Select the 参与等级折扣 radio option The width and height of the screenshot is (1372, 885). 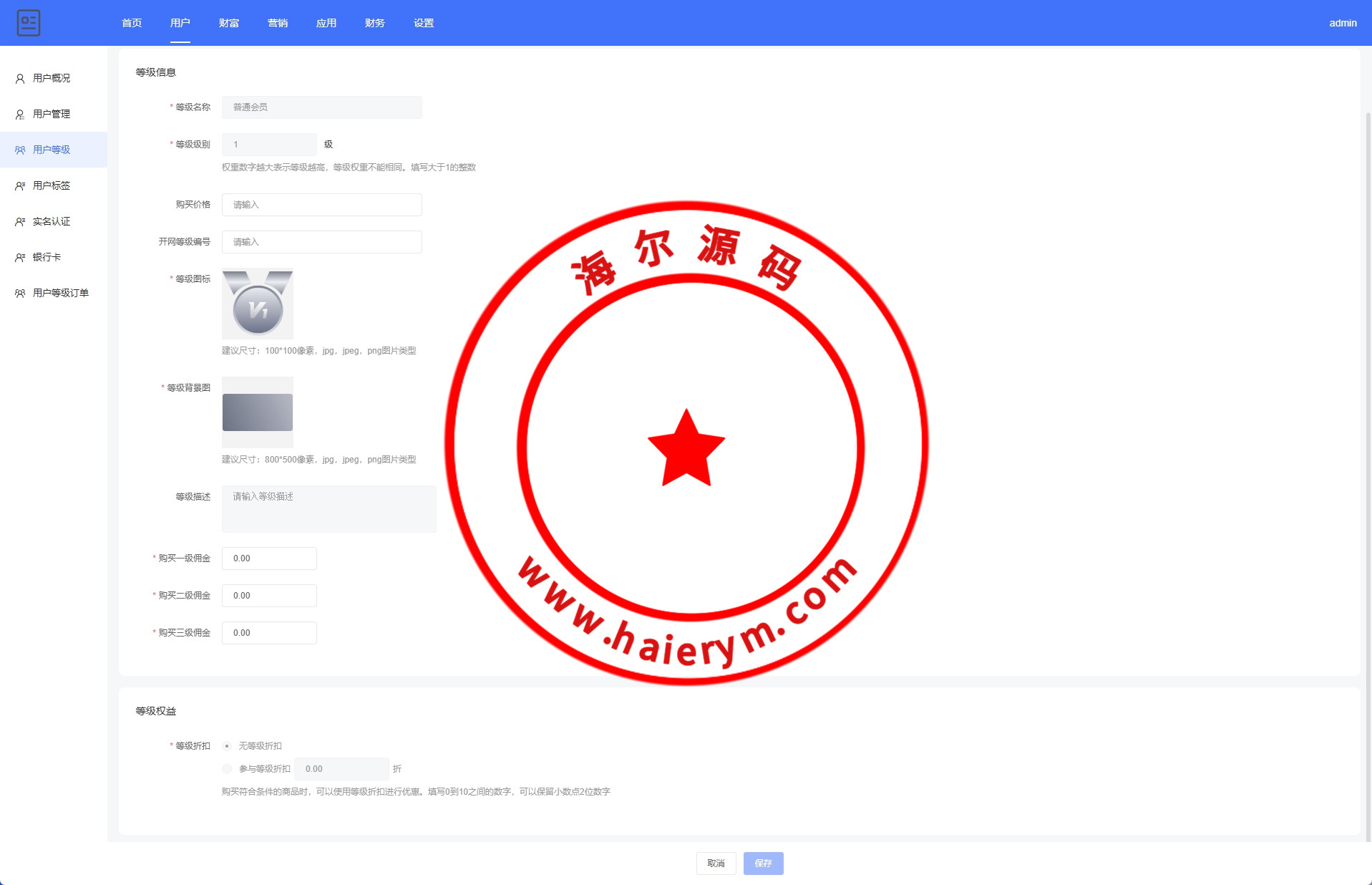pyautogui.click(x=227, y=769)
